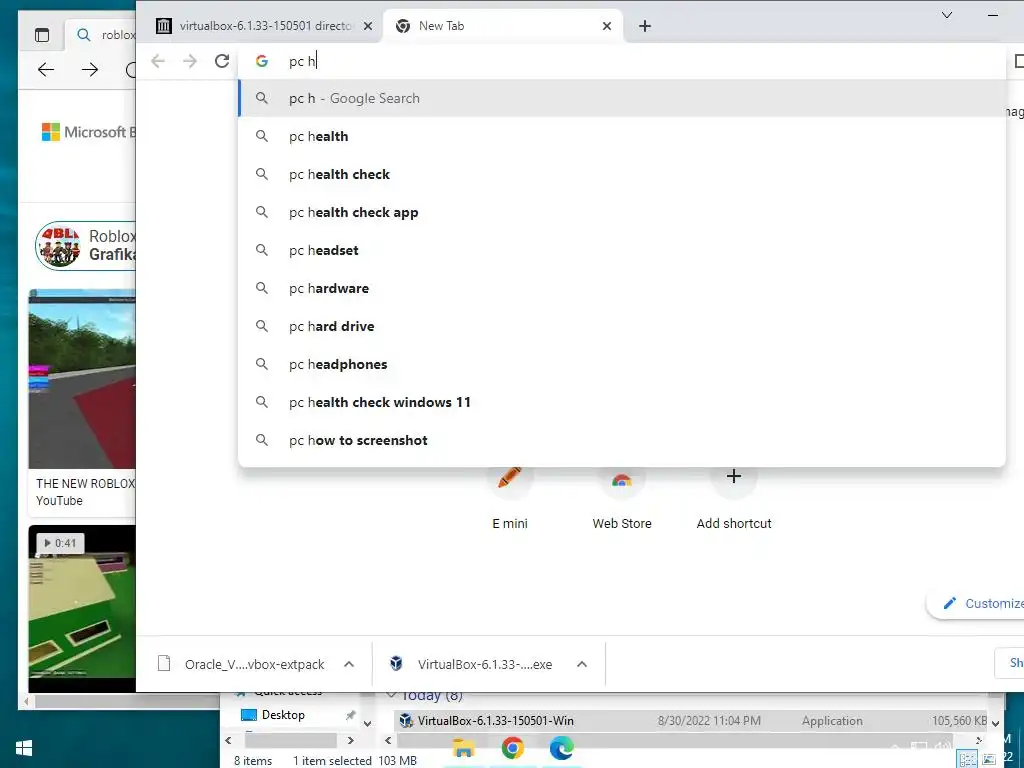This screenshot has width=1024, height=768.
Task: Switch to virtualbox-6.1.33-150501 directory tab
Action: tap(261, 26)
